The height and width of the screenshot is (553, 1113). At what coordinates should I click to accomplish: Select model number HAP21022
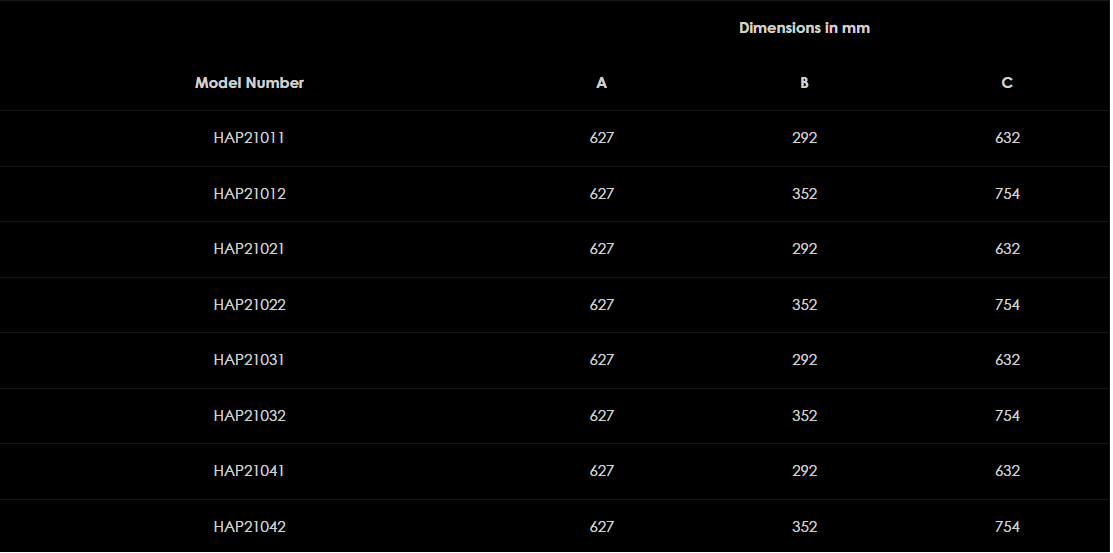pyautogui.click(x=249, y=305)
